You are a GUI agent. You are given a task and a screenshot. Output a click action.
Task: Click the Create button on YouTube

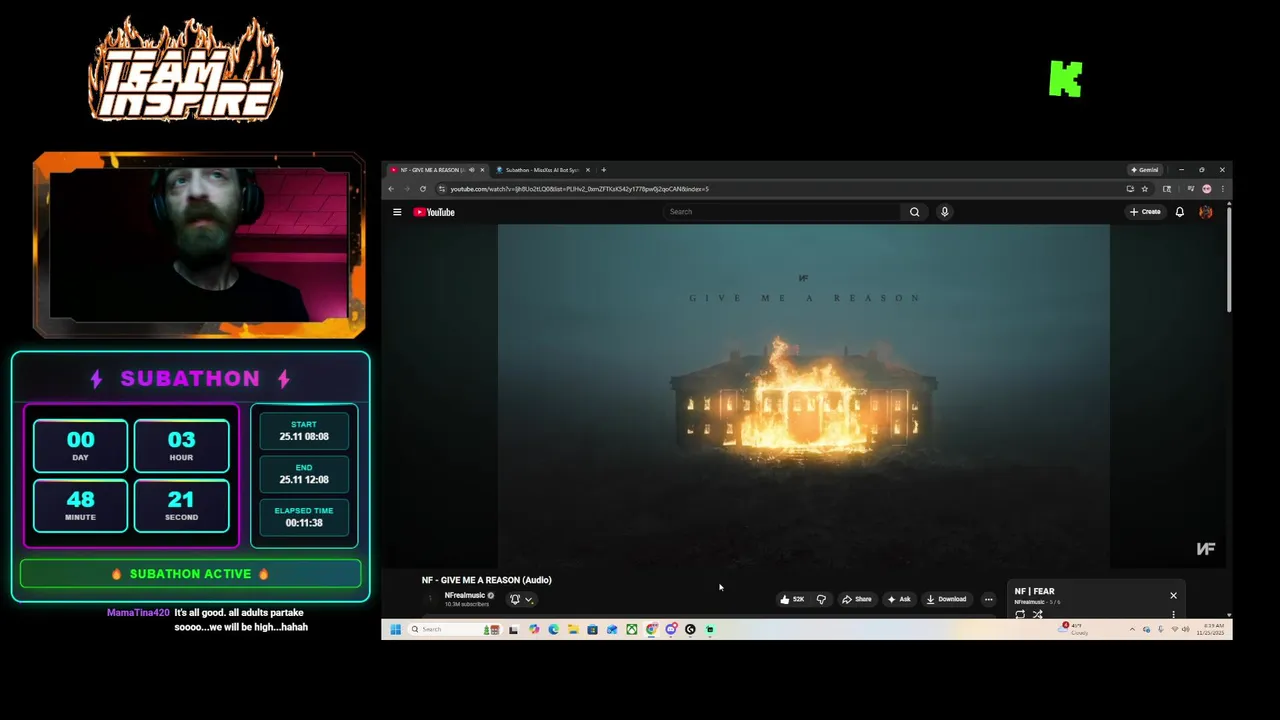pos(1145,212)
